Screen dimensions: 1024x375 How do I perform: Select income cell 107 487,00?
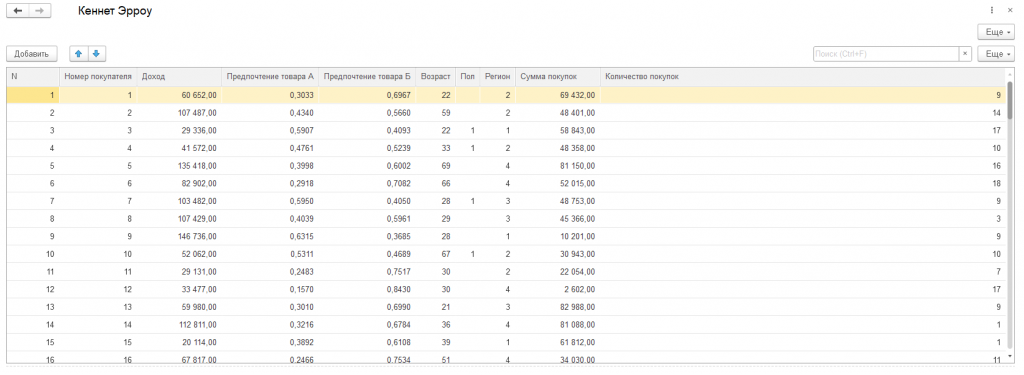pos(180,113)
